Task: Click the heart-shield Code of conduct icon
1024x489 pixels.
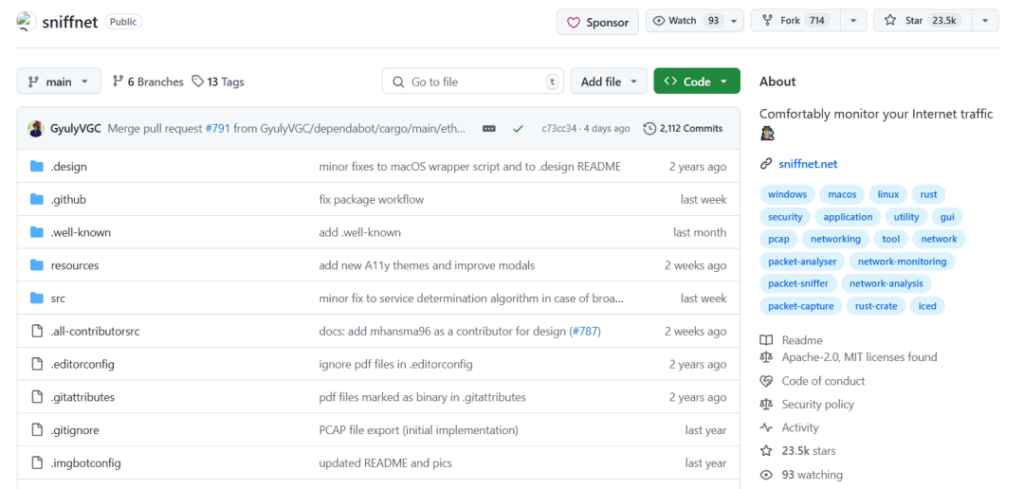Action: tap(766, 381)
